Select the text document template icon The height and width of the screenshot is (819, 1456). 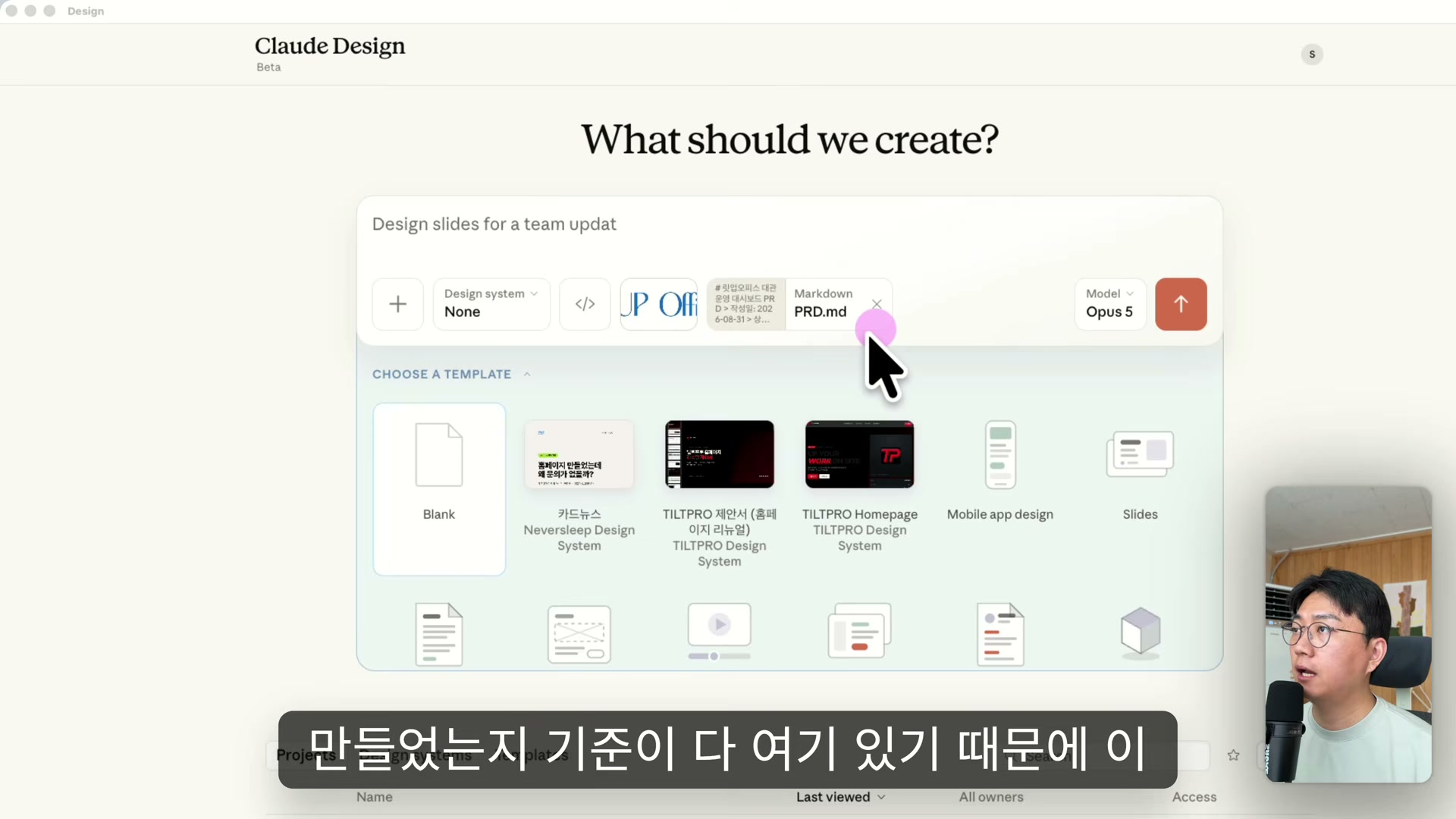[439, 634]
